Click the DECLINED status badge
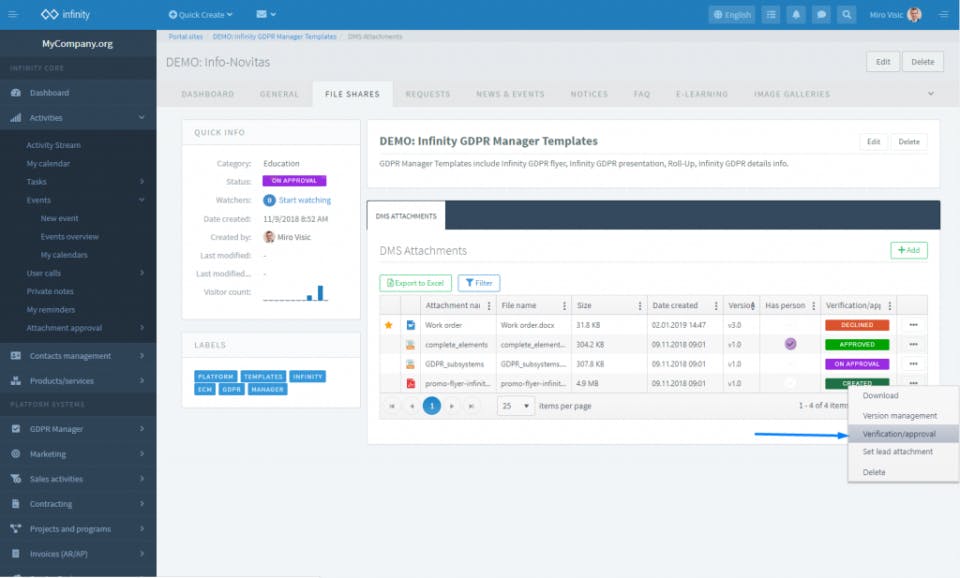The height and width of the screenshot is (578, 960). coord(857,325)
